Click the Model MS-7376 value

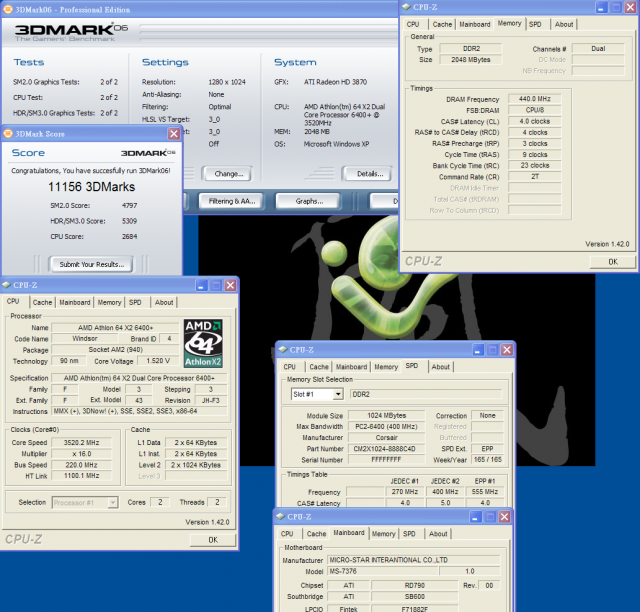point(382,571)
